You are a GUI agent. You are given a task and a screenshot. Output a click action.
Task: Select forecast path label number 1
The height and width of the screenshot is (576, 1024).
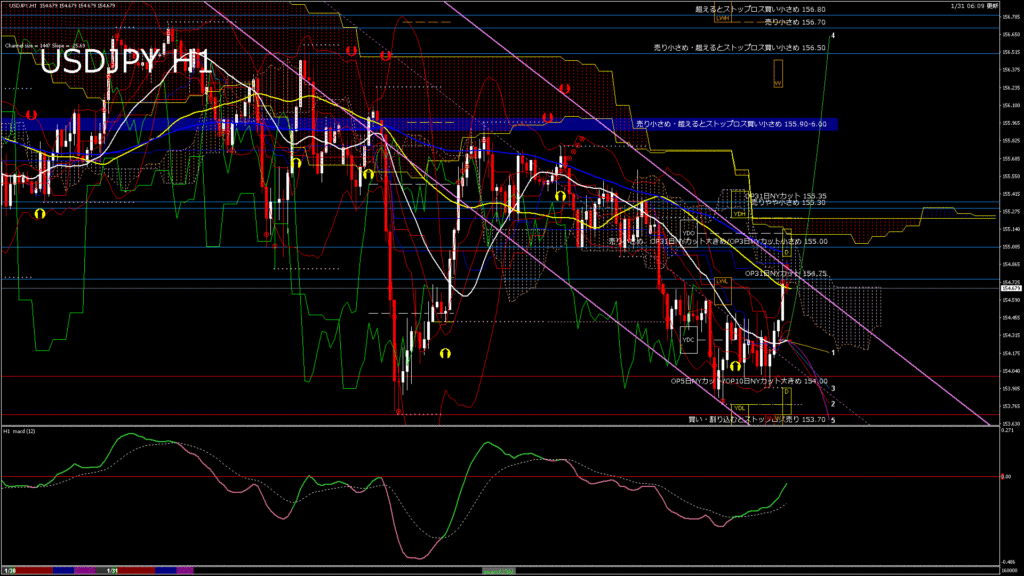pyautogui.click(x=834, y=352)
